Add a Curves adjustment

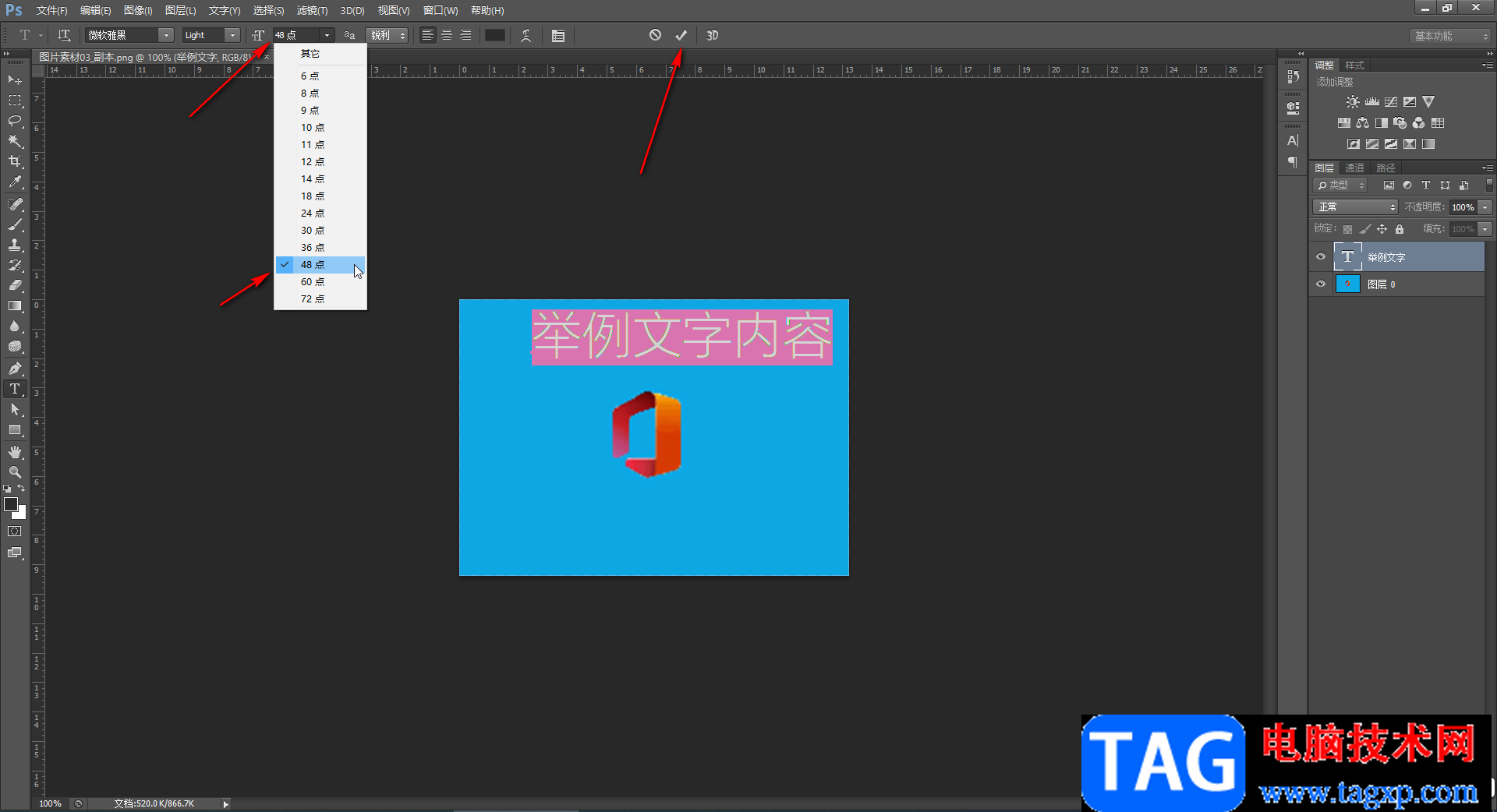tap(1391, 102)
